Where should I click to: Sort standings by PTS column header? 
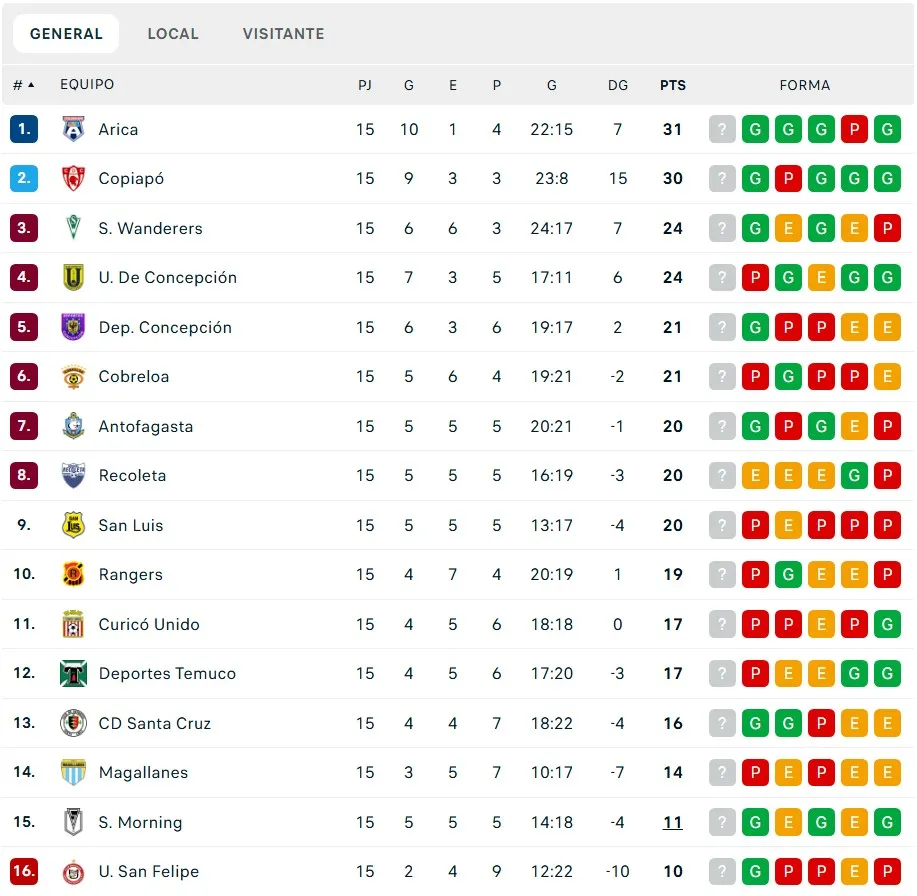pyautogui.click(x=673, y=86)
